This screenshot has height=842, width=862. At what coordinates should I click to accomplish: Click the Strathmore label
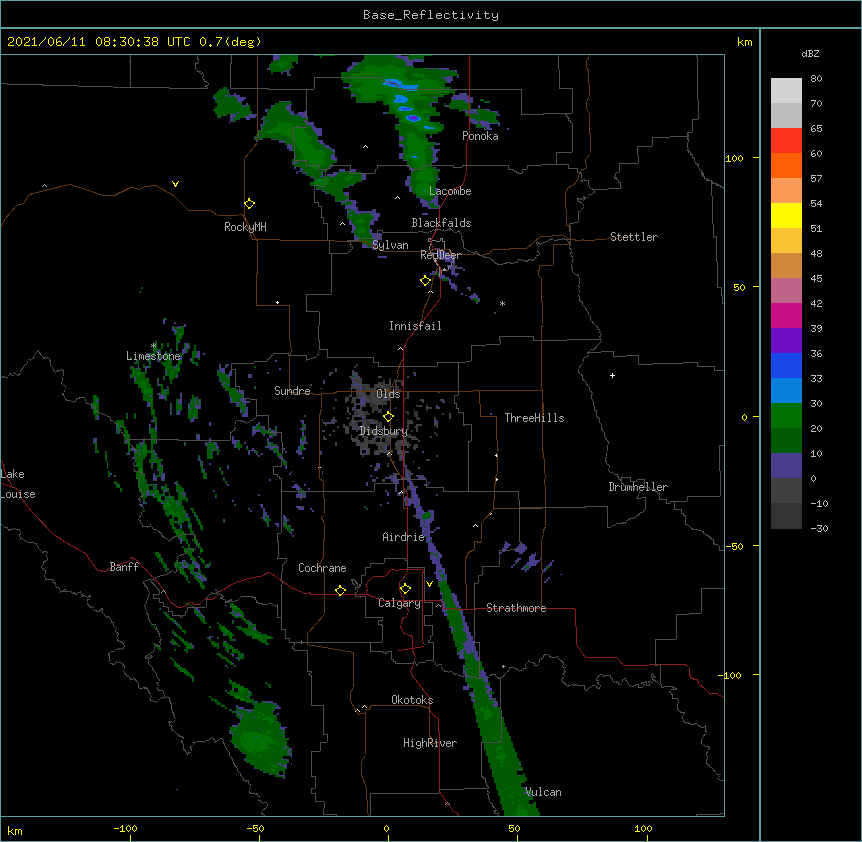pos(516,608)
